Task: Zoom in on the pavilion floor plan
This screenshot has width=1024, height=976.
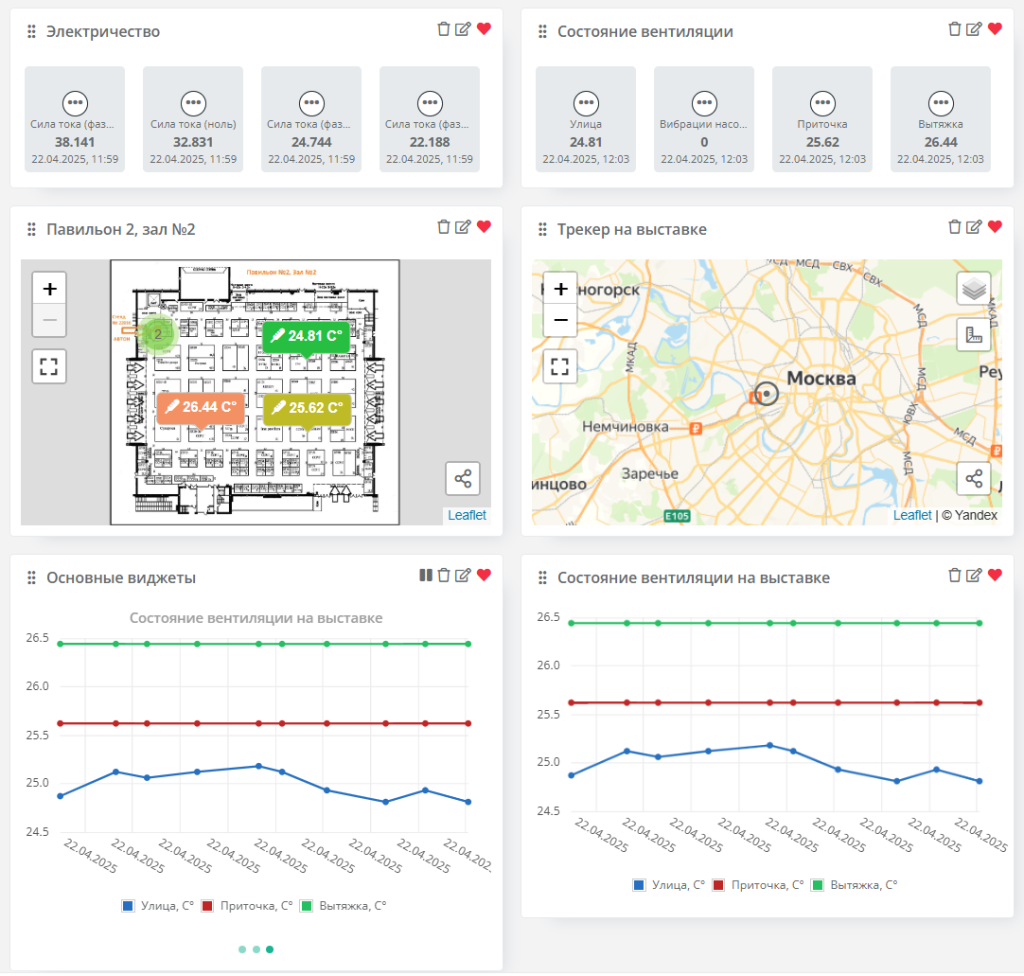Action: (x=50, y=289)
